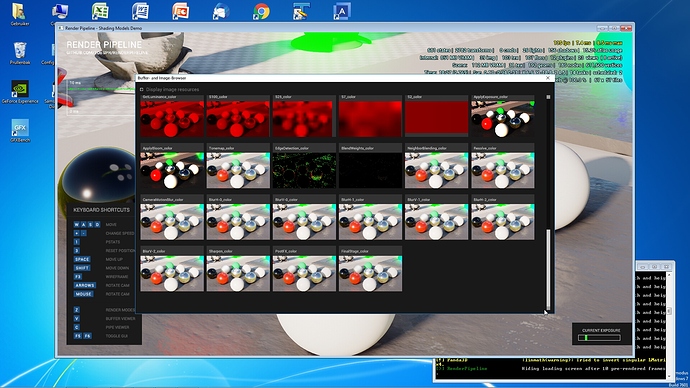Open the BlurH-1_color buffer thumbnail
The width and height of the screenshot is (690, 388).
tap(370, 222)
